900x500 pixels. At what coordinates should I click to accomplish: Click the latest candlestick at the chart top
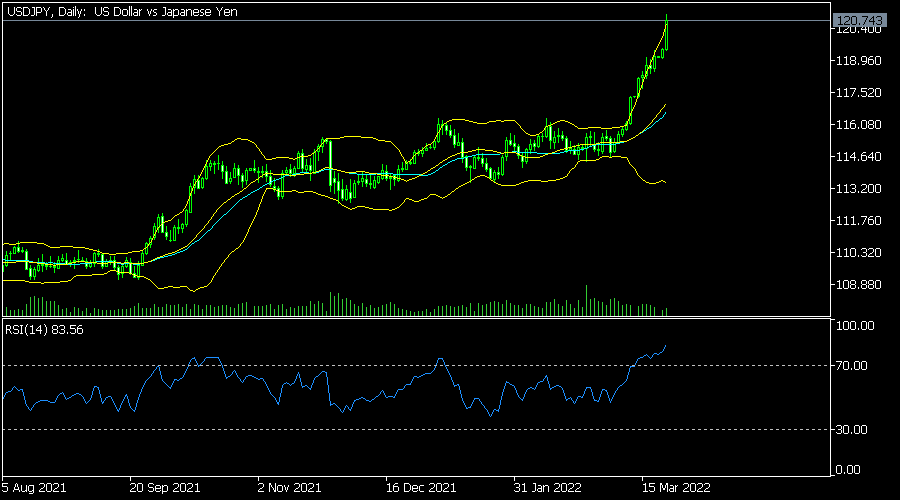point(666,33)
